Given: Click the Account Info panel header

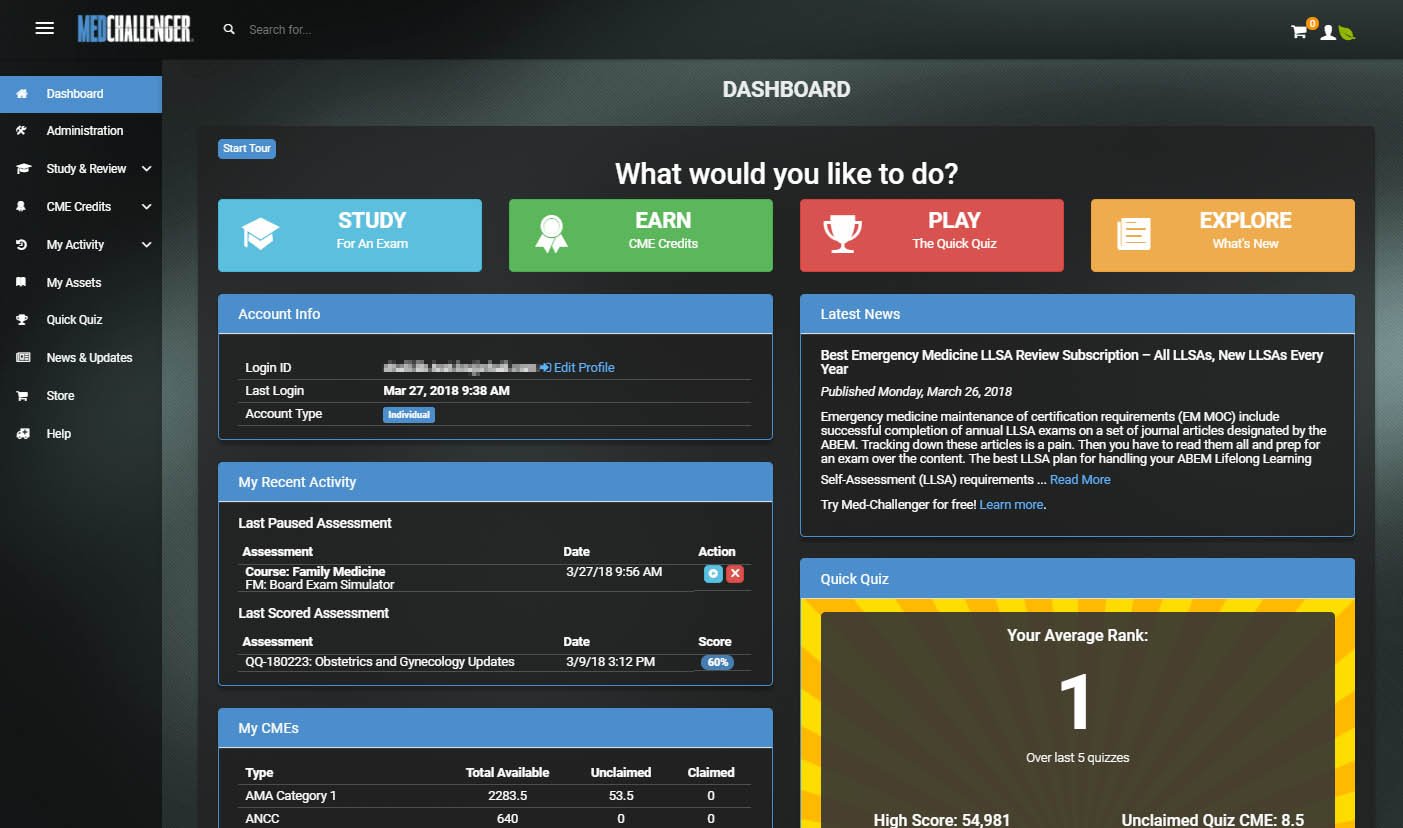Looking at the screenshot, I should coord(495,314).
